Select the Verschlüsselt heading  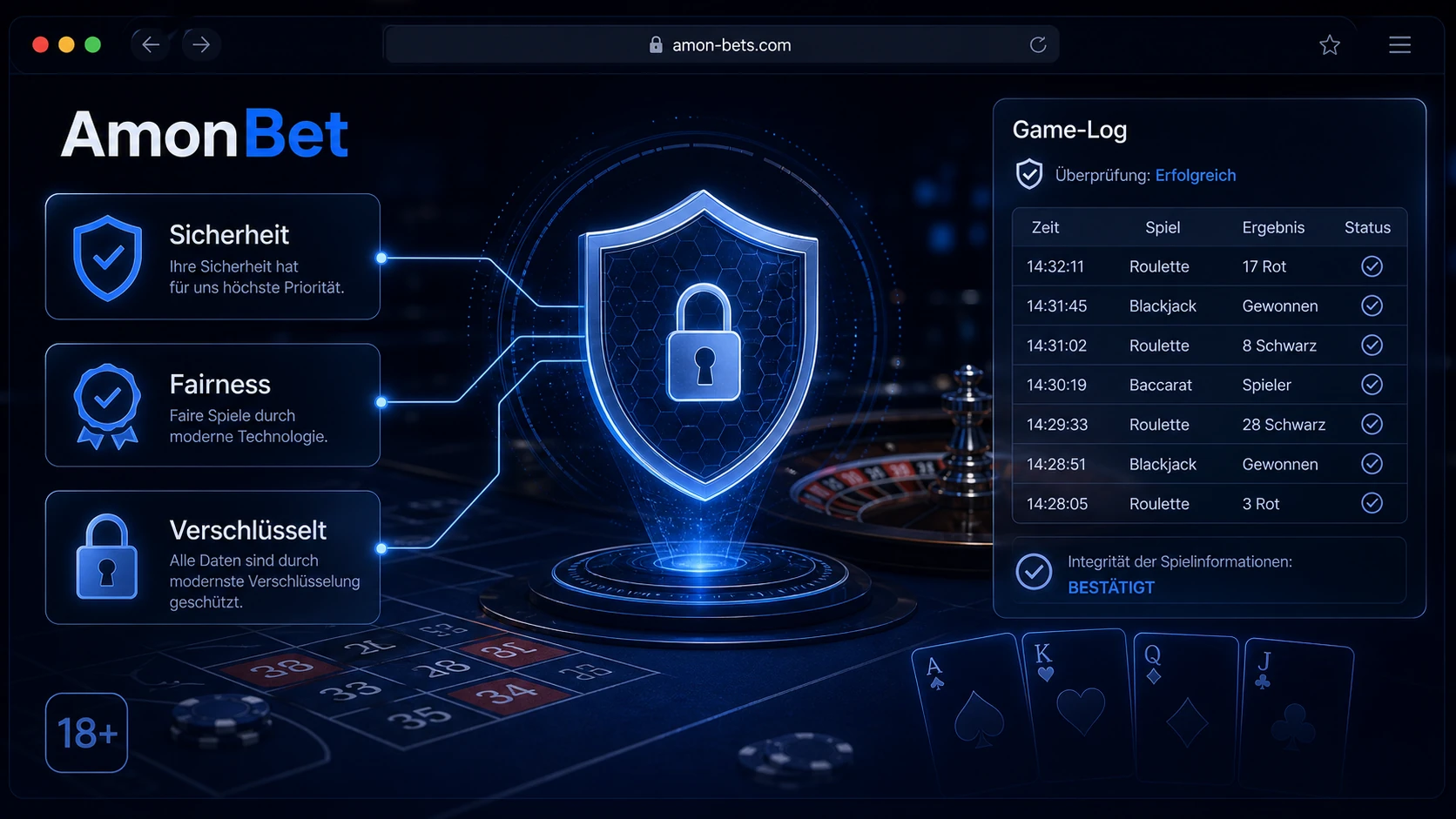point(248,530)
